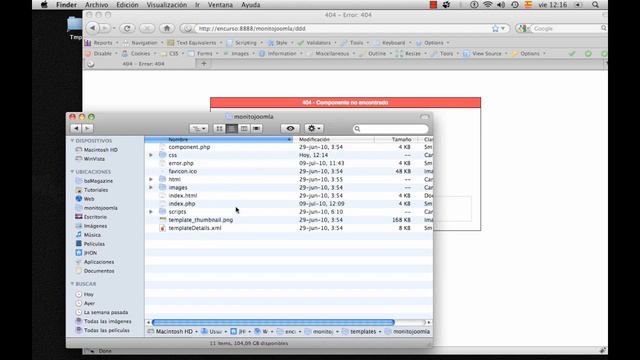Open the Cookies dropdown in web toolbar
This screenshot has width=640, height=360.
(139, 53)
